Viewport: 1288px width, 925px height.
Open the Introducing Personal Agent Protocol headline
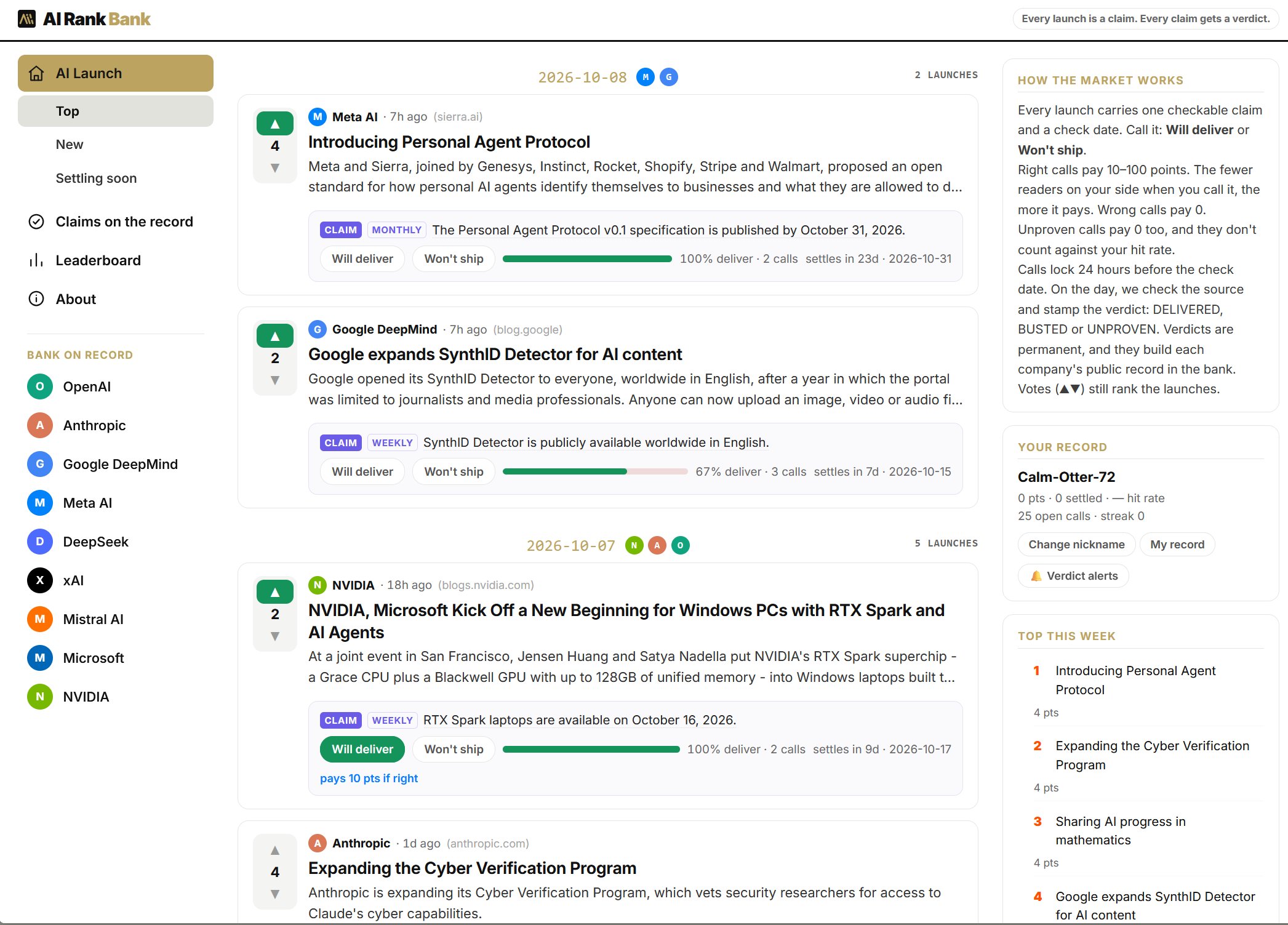(x=449, y=142)
